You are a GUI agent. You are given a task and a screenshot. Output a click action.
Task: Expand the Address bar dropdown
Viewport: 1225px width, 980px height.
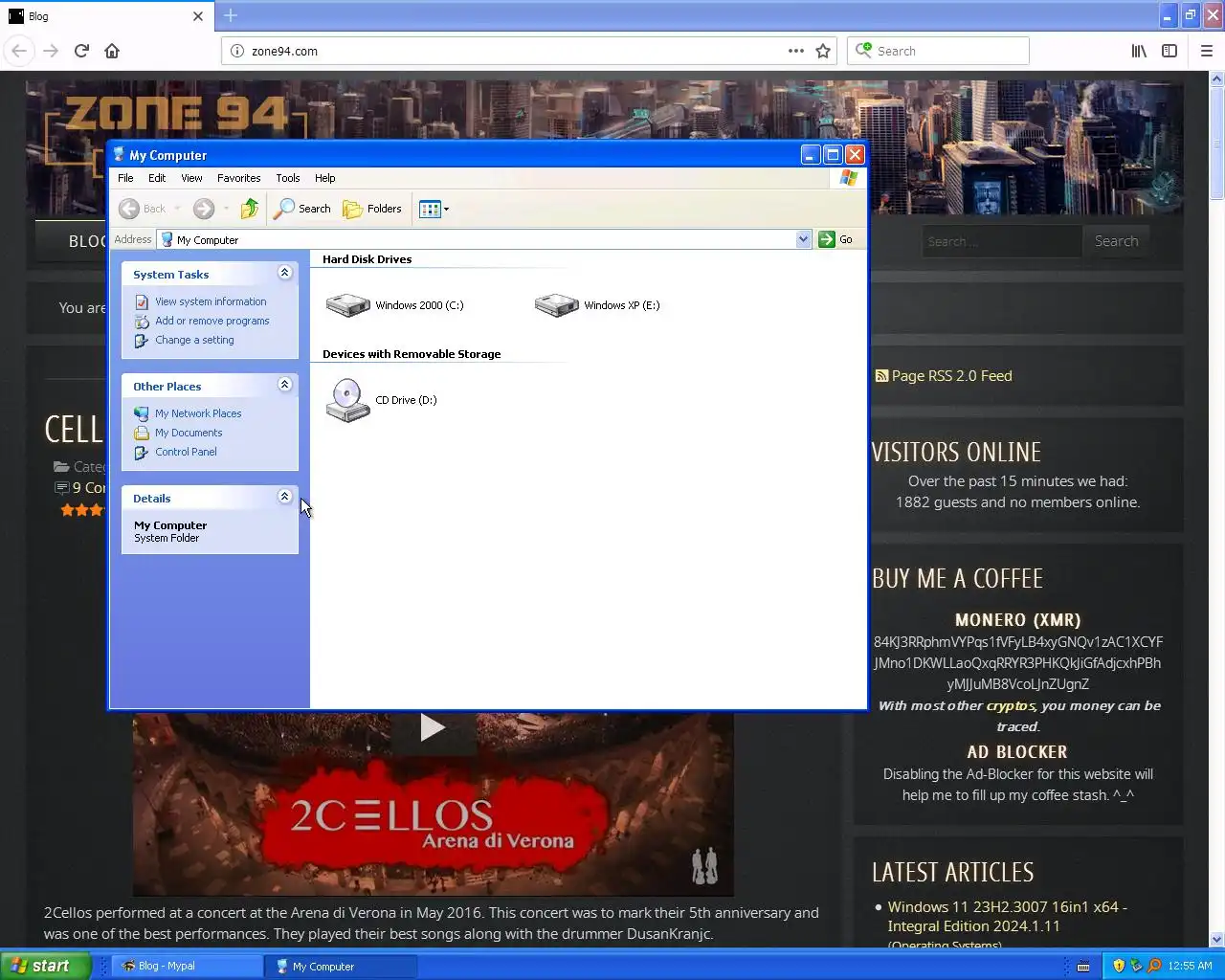point(803,239)
